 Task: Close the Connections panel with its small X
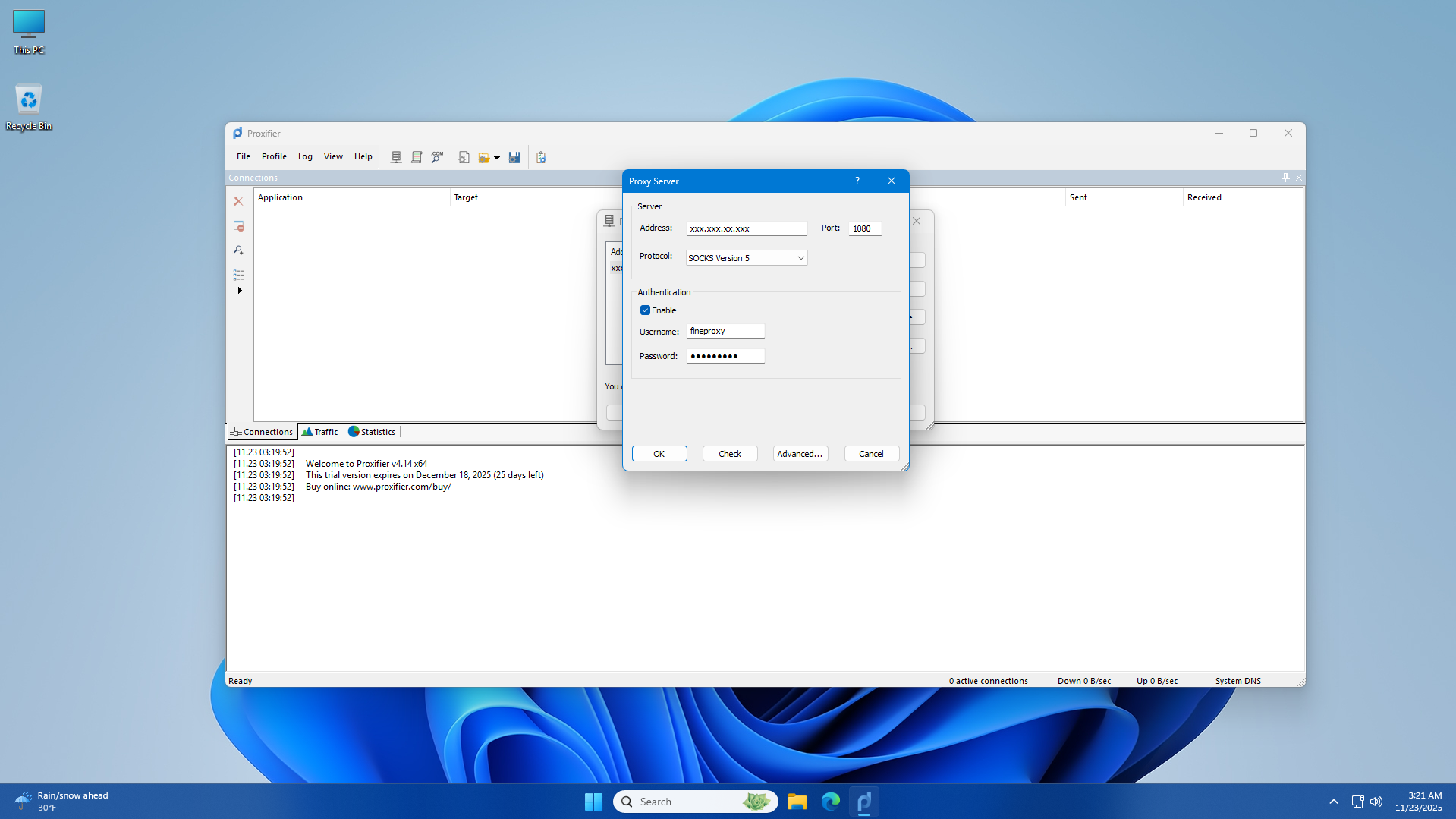(x=1298, y=178)
